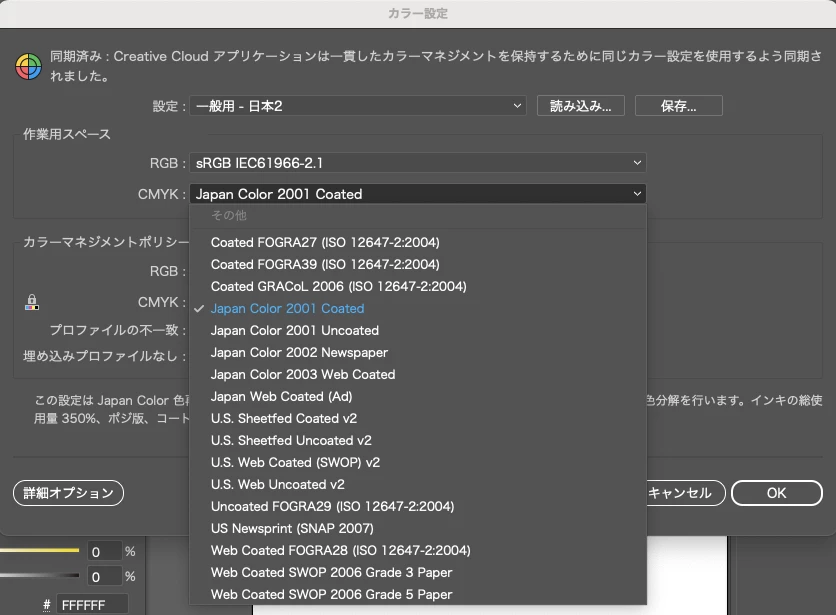Click the CMYK lock printer icon
836x615 pixels.
coord(32,302)
